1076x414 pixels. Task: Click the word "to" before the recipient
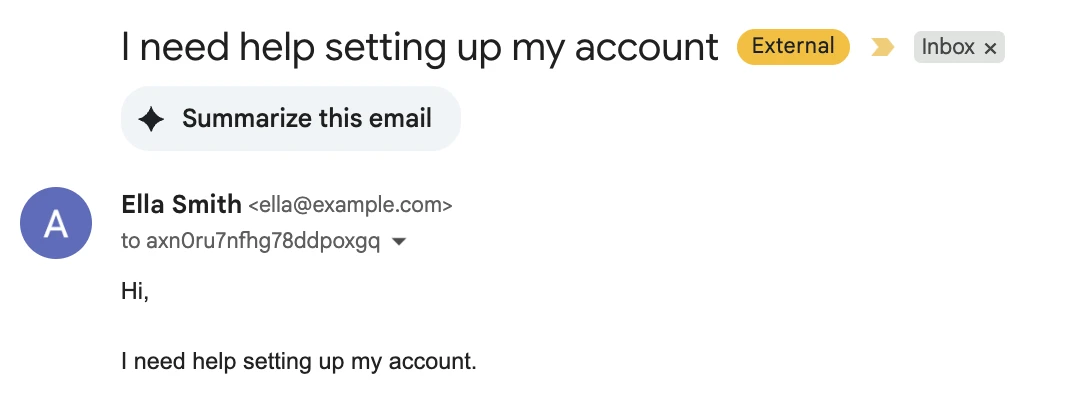tap(131, 242)
